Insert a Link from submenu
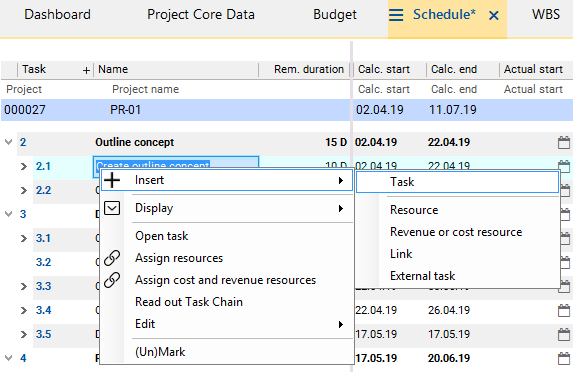Screen dimensions: 573x372 click(401, 254)
